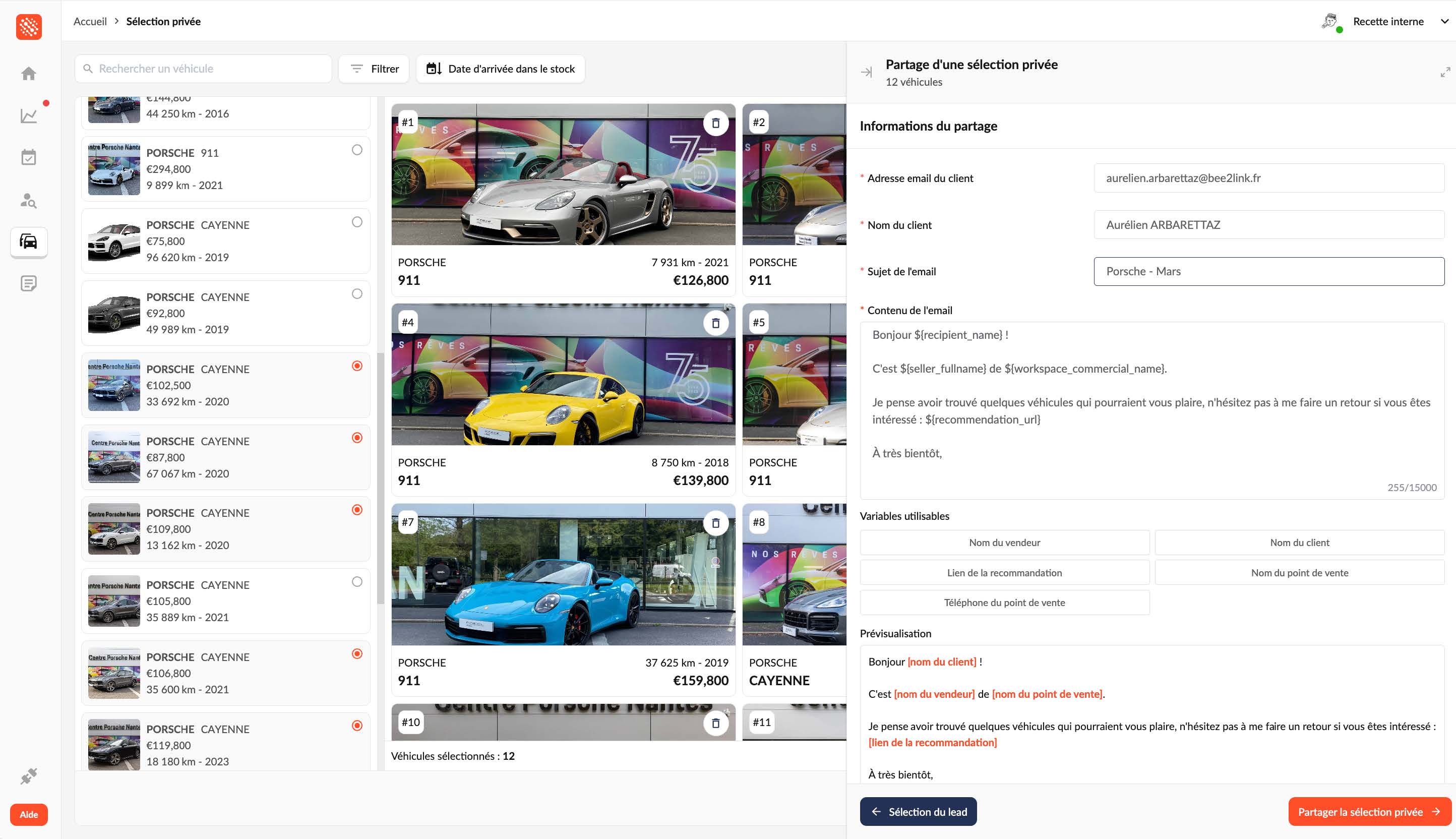Click the 44 250 km - 2016 row text
The image size is (1456, 839).
pos(187,113)
